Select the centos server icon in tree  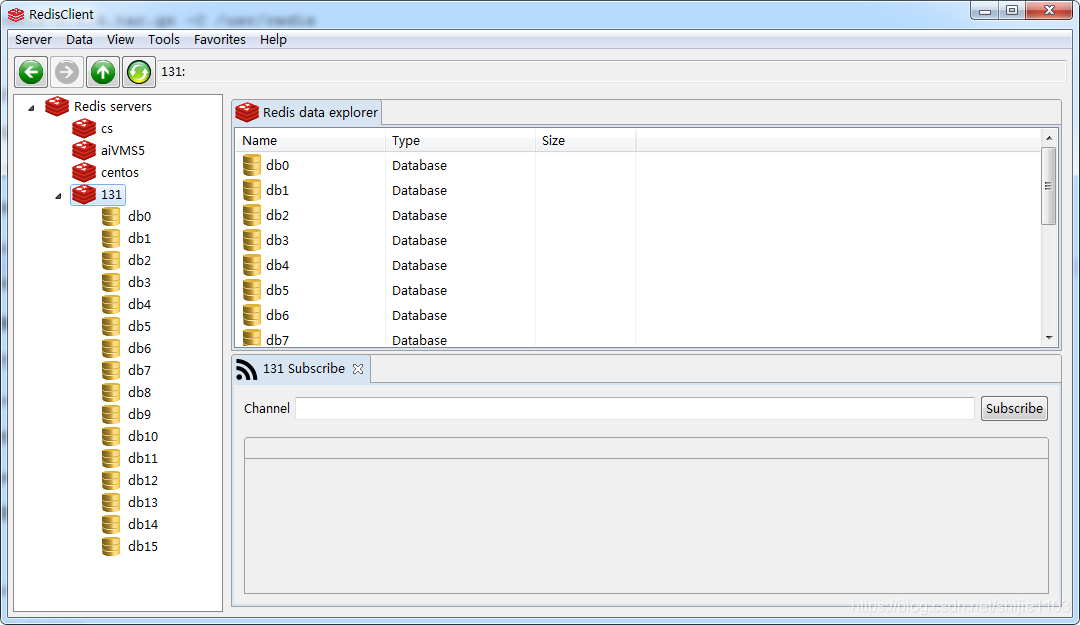84,172
